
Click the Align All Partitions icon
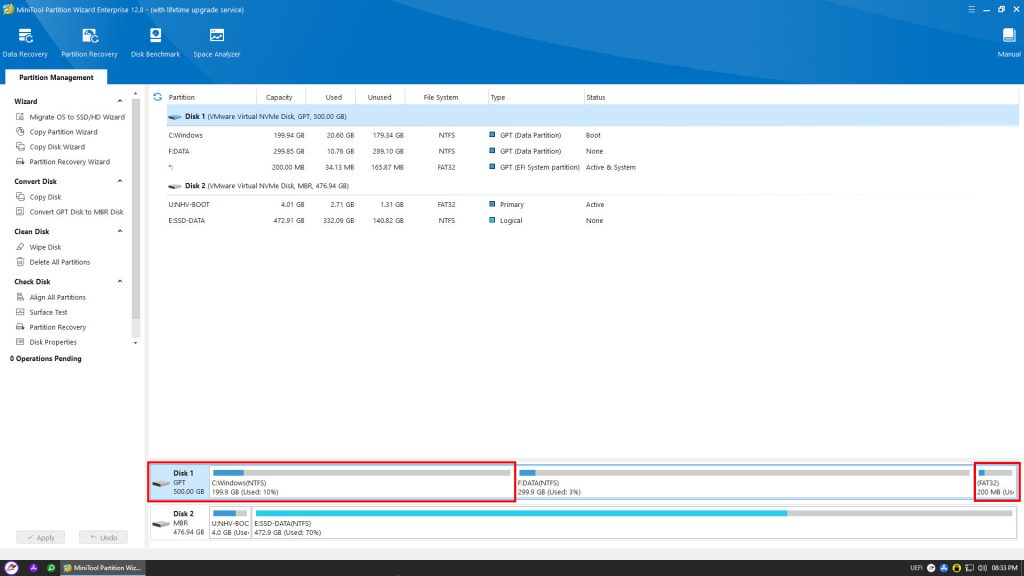[20, 297]
